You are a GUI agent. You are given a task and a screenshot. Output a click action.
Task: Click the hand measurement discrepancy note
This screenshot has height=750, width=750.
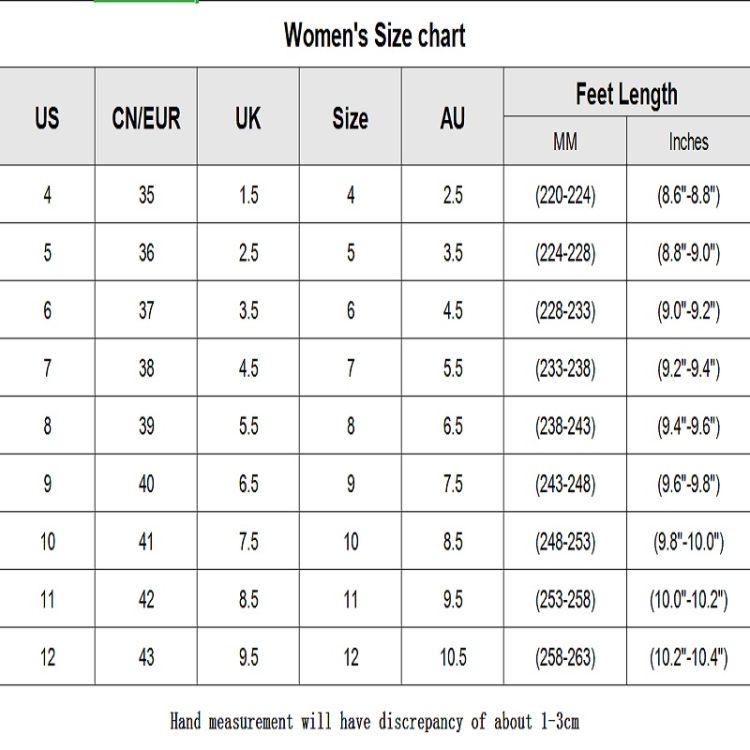point(375,720)
